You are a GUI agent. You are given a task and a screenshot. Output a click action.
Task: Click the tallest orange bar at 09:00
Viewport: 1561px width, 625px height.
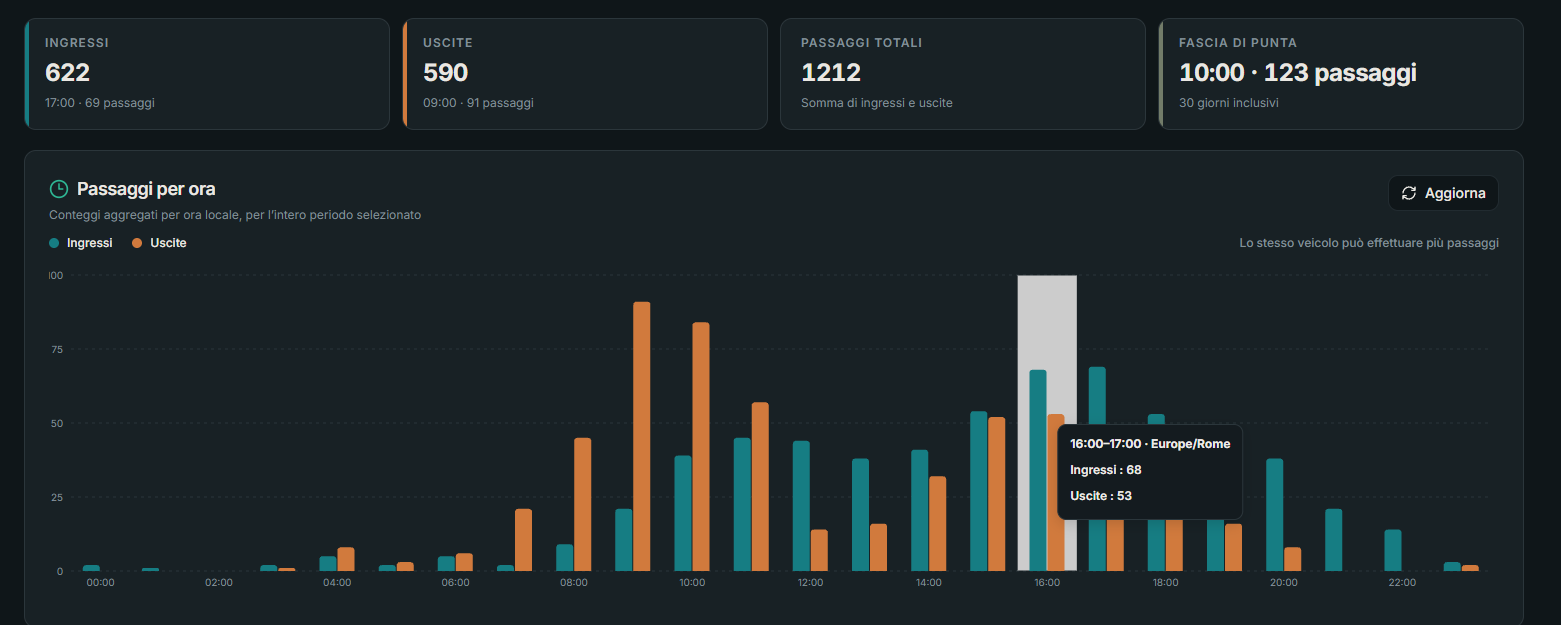[642, 436]
